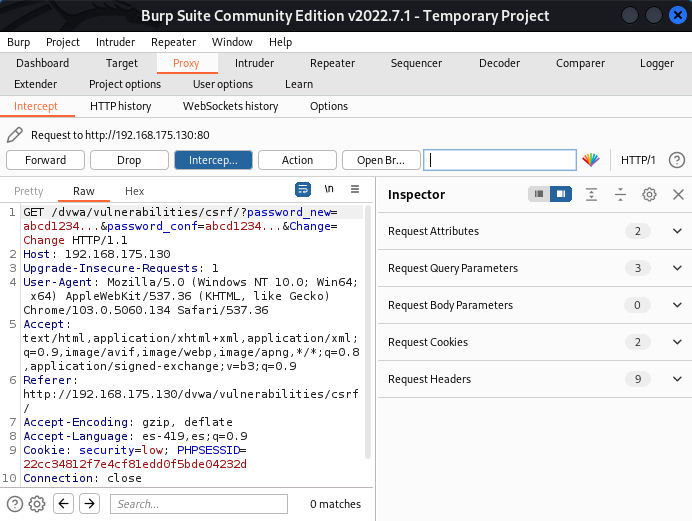The image size is (692, 521).
Task: Open the editor hamburger menu
Action: (355, 189)
